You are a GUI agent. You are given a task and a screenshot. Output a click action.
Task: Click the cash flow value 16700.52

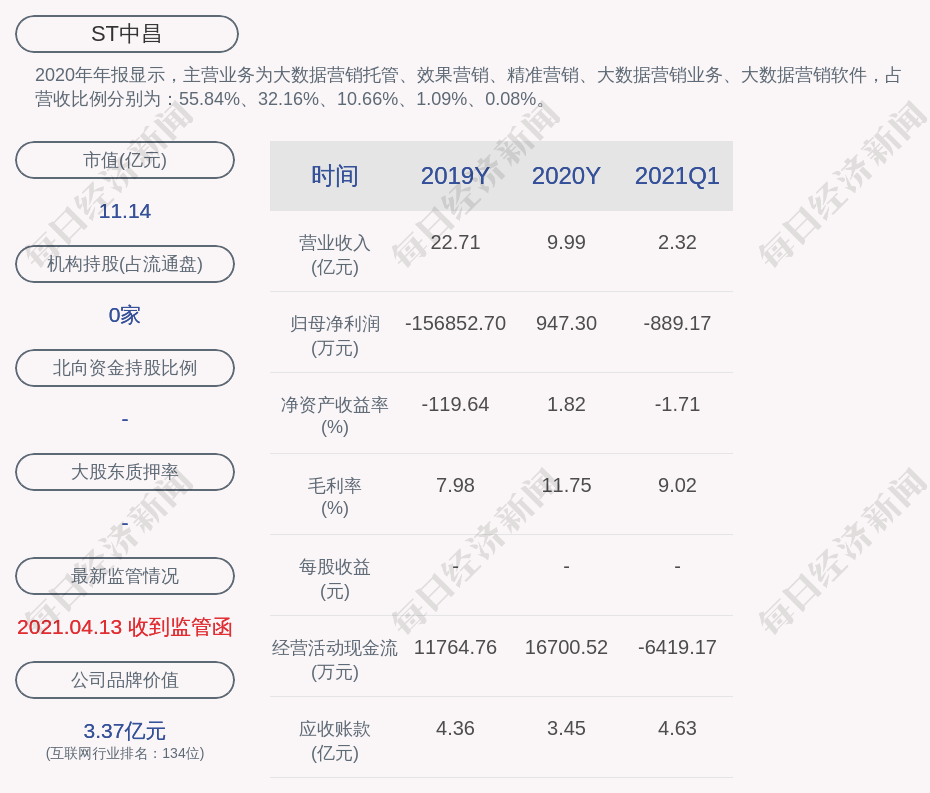566,647
